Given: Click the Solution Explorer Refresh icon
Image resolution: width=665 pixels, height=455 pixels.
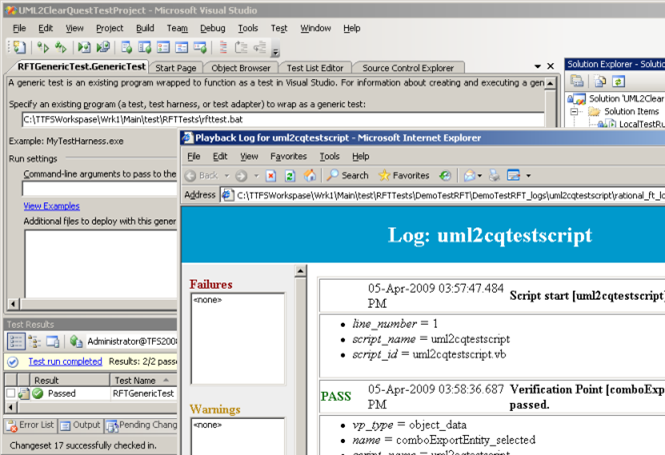Looking at the screenshot, I should pos(618,81).
